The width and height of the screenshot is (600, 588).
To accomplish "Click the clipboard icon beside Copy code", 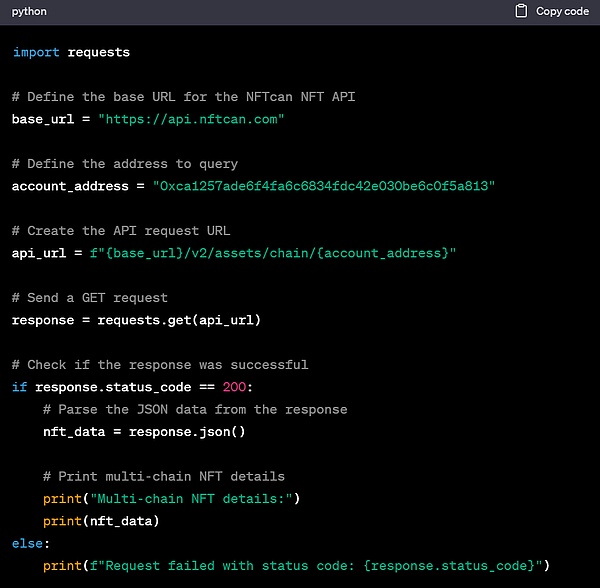I will click(521, 11).
